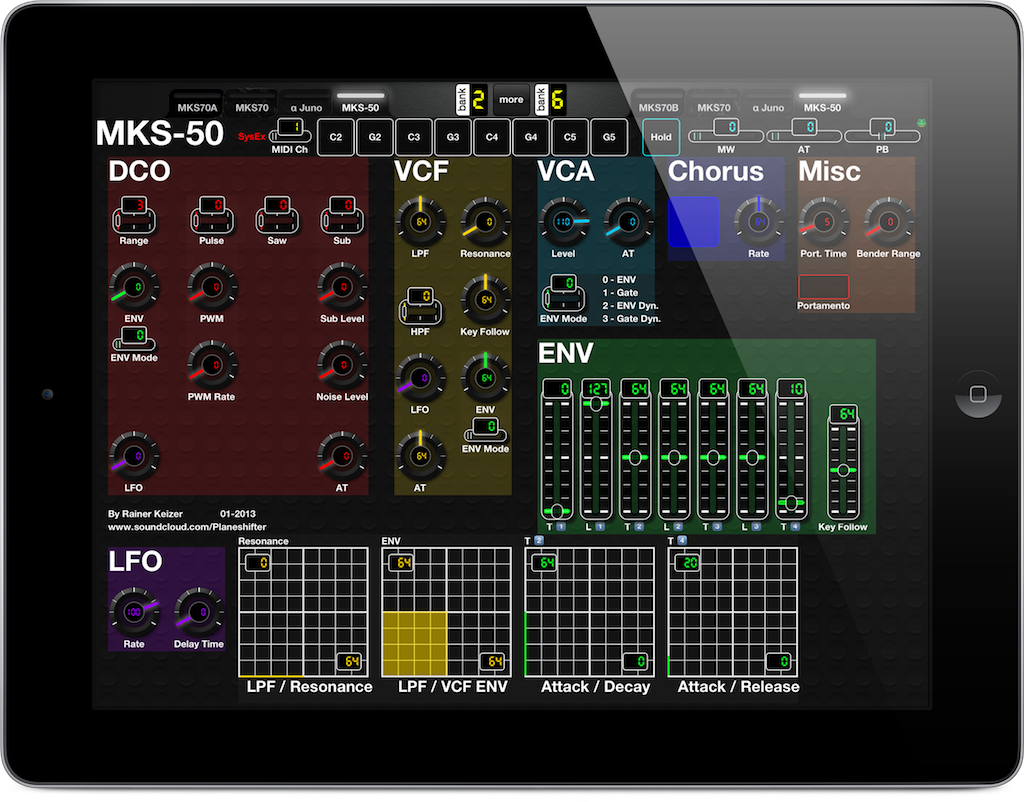Tap the Attack / Decay XY pad
1024x802 pixels.
(x=590, y=612)
